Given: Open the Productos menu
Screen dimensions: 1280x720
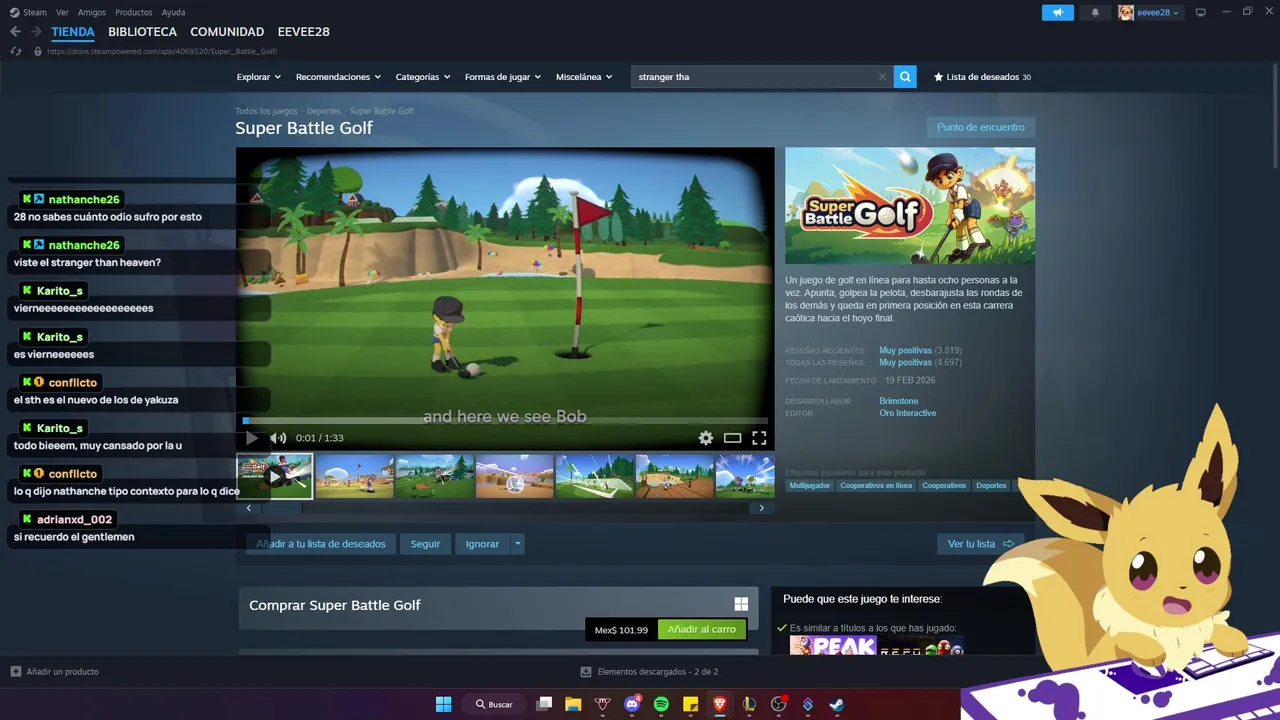Looking at the screenshot, I should (133, 12).
